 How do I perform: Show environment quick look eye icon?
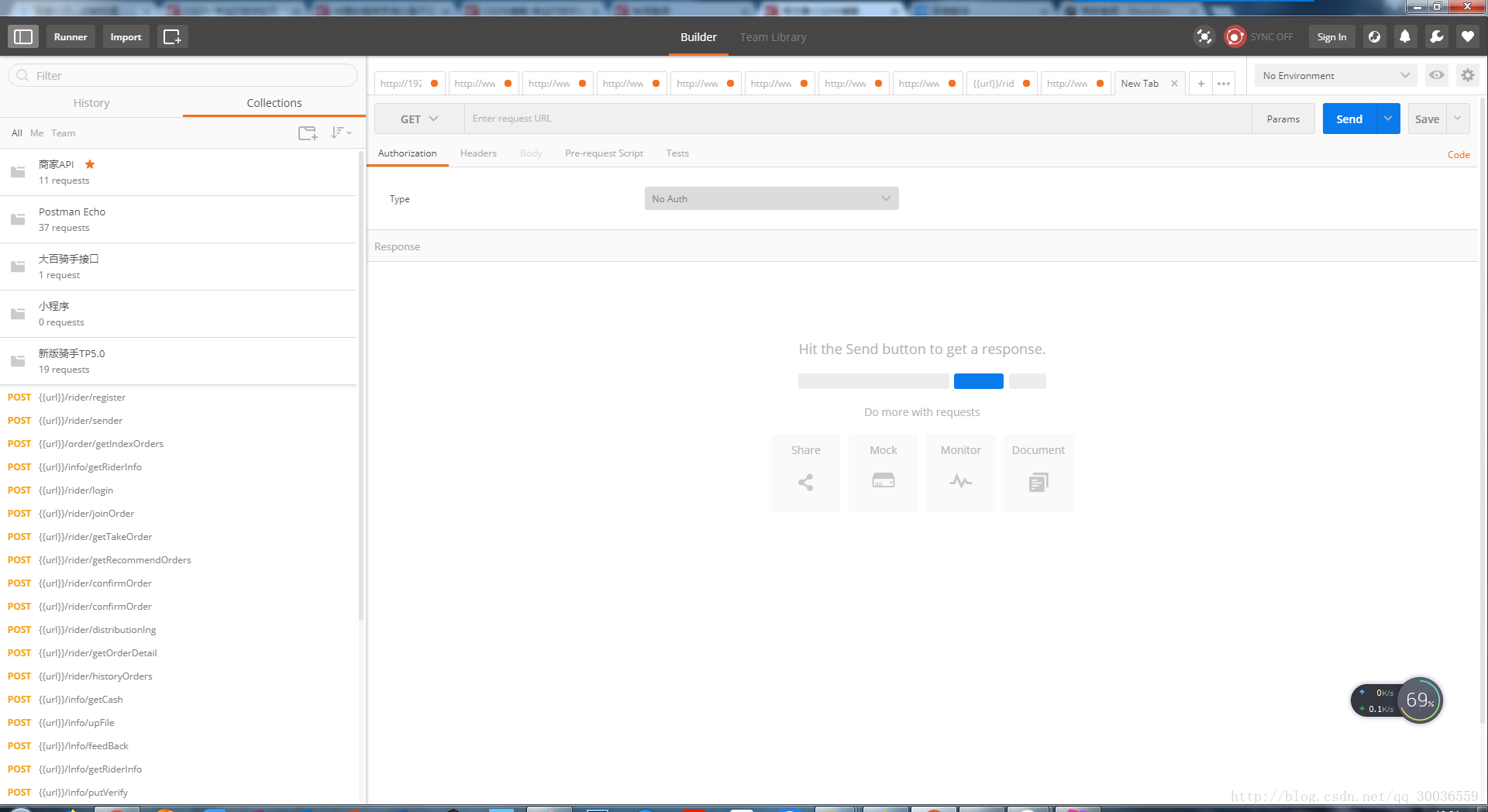tap(1436, 75)
